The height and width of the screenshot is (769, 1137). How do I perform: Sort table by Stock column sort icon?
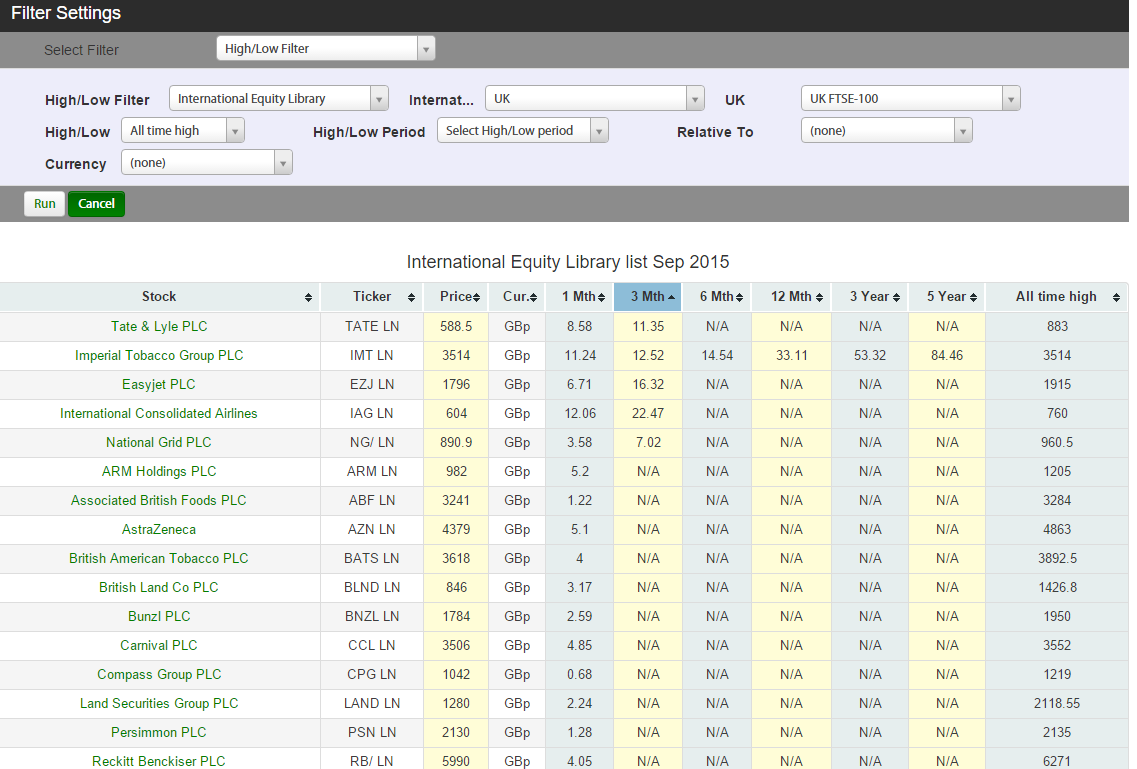(308, 298)
